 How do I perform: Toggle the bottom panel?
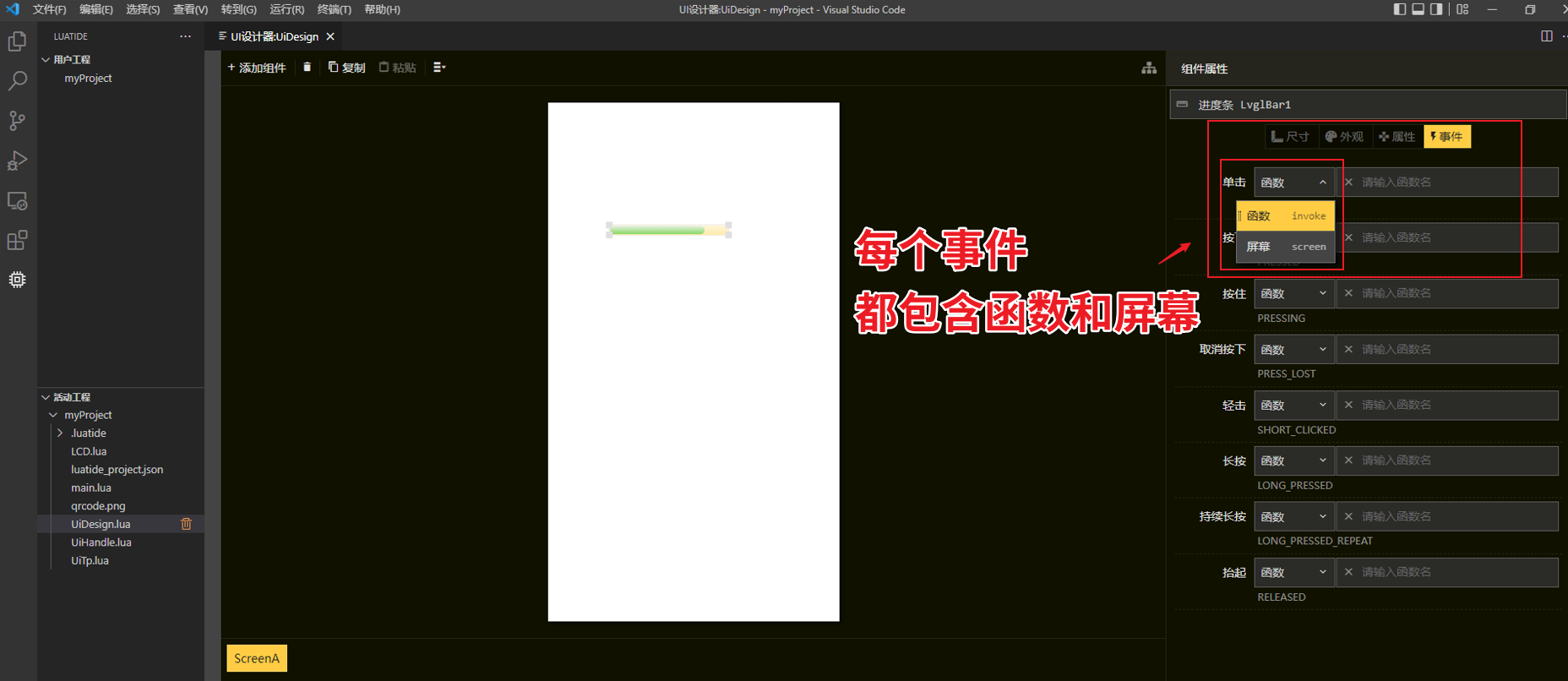click(1418, 9)
